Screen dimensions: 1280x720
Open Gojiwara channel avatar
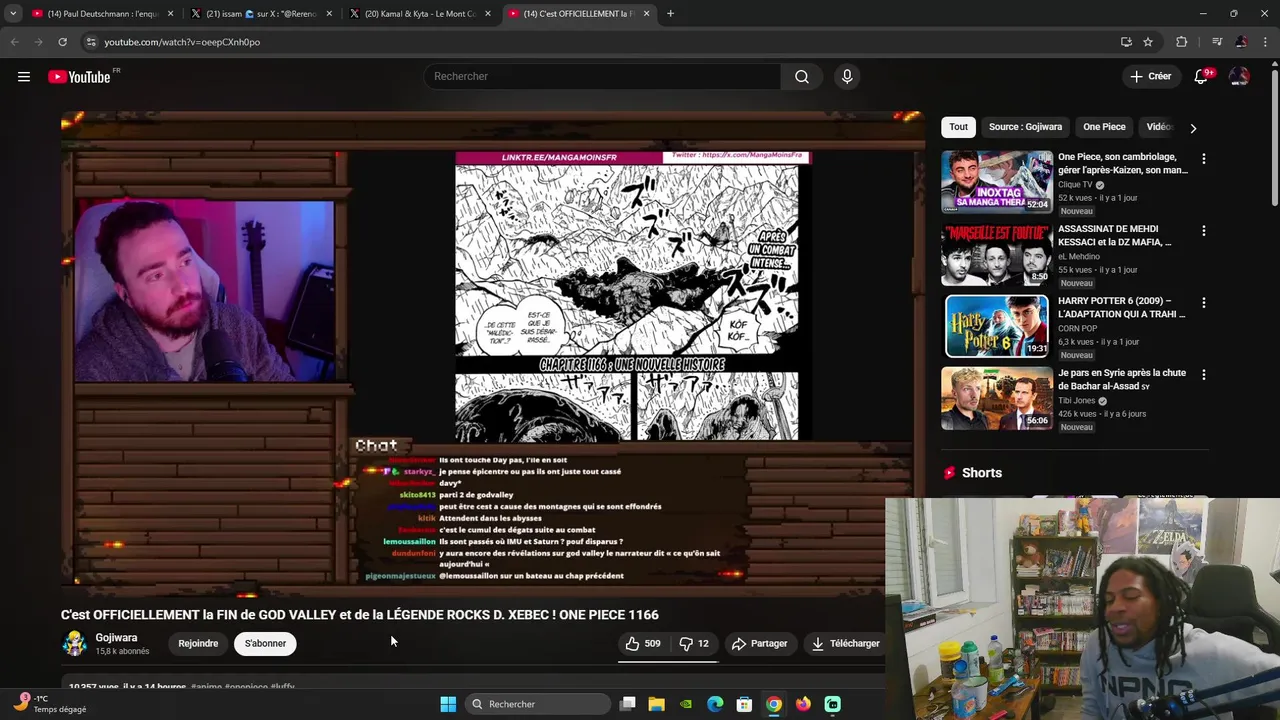75,644
